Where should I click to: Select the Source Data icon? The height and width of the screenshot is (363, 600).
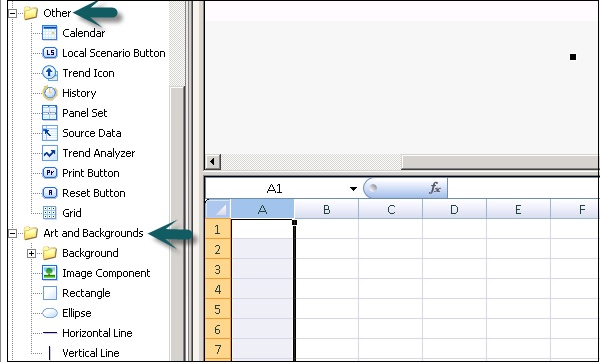pos(50,133)
